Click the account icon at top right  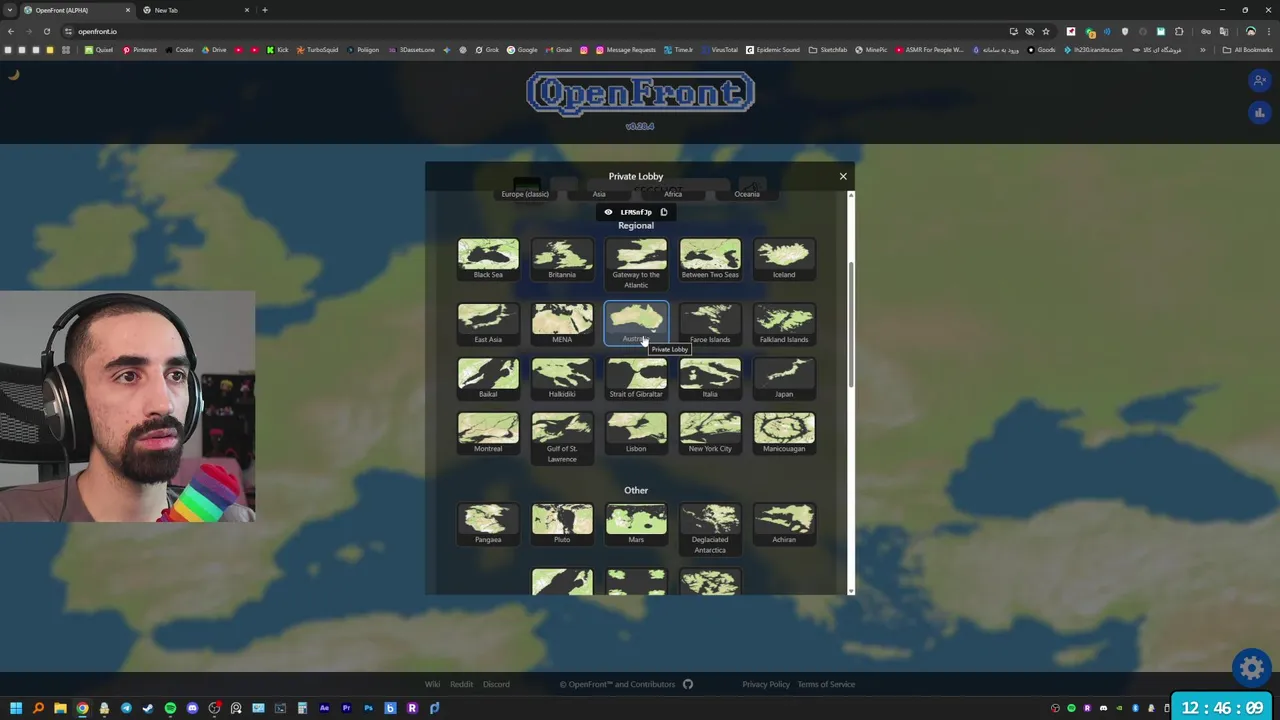(x=1260, y=80)
